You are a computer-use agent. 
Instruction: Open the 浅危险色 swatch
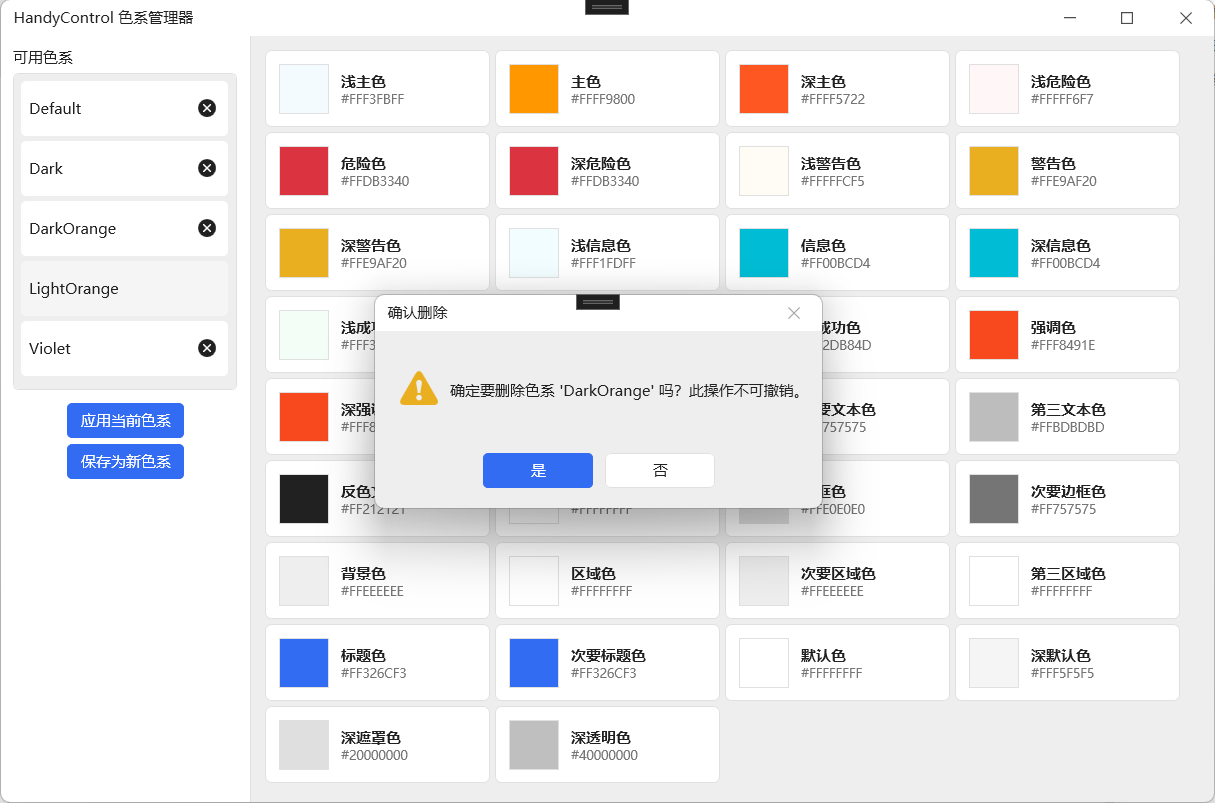[994, 89]
